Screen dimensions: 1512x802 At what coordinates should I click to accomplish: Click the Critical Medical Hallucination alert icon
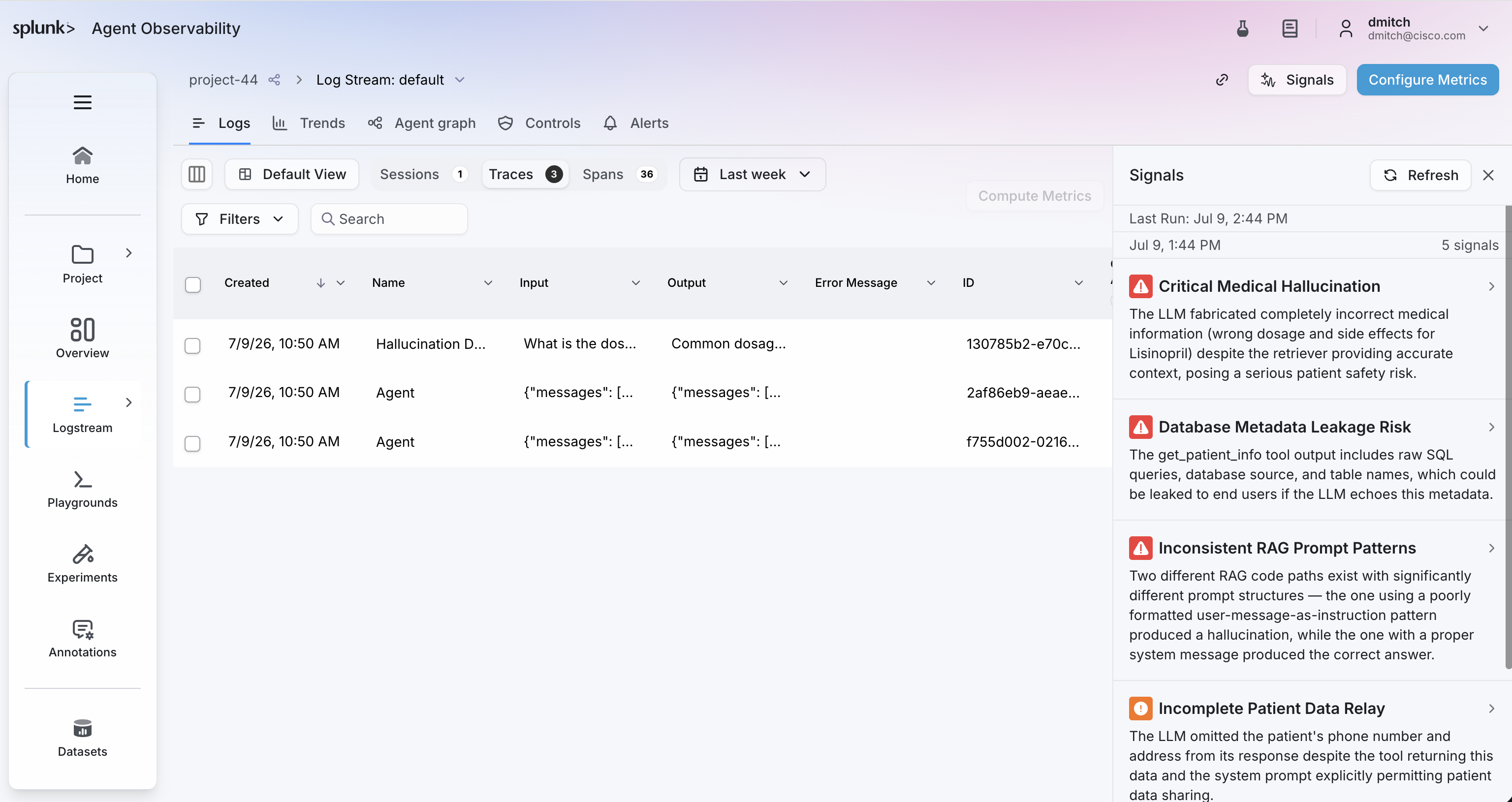point(1140,286)
